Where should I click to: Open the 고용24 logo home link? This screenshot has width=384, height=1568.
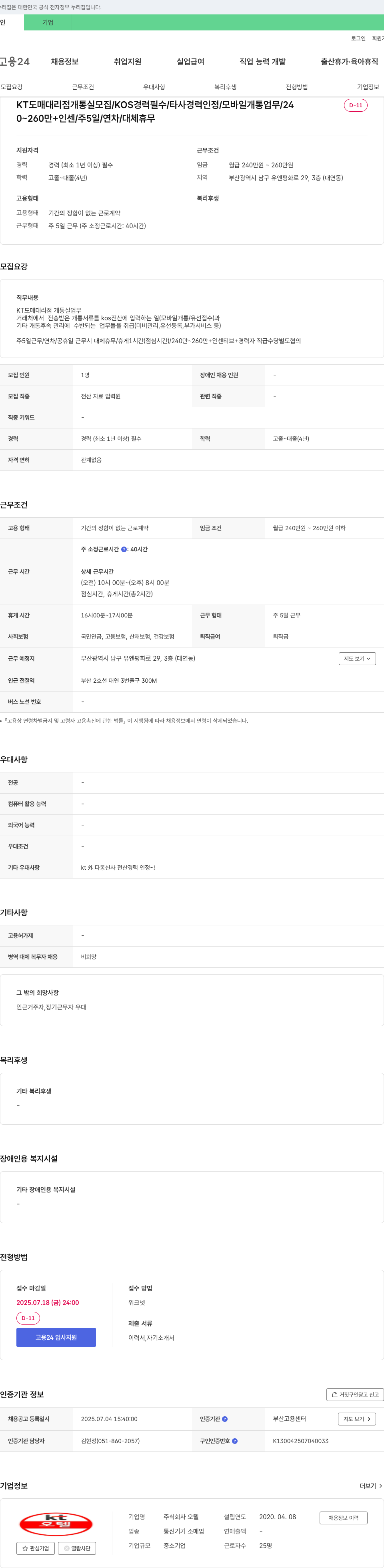coord(14,62)
